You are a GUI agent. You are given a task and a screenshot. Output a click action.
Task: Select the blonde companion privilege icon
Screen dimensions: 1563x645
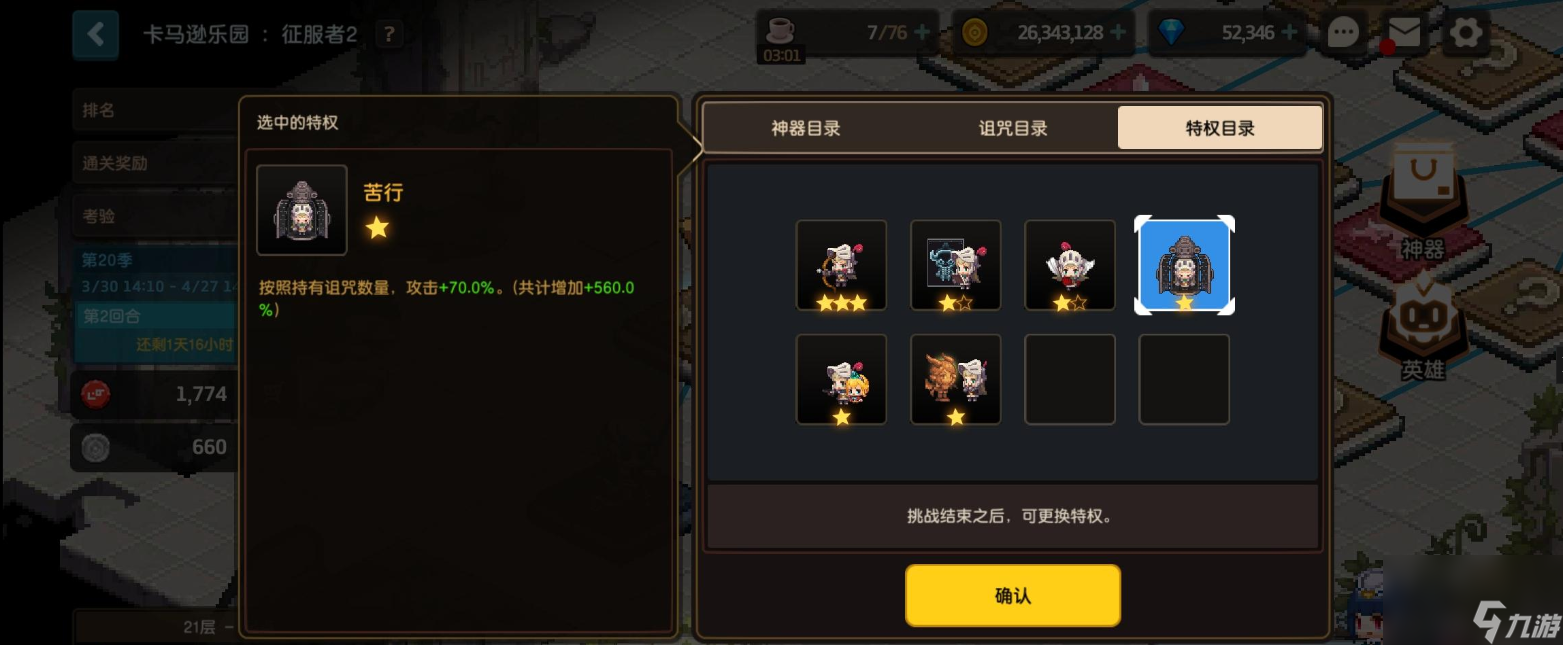(841, 379)
